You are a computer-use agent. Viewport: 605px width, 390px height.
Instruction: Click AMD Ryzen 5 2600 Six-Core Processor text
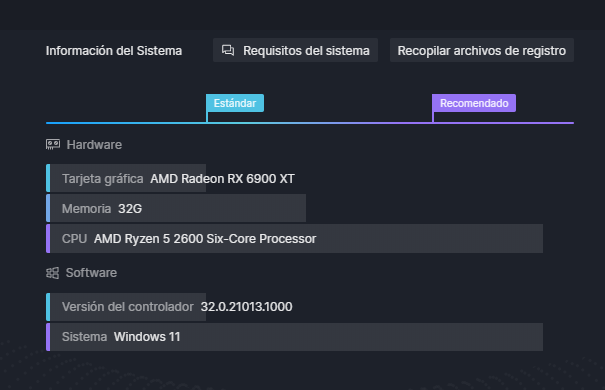pyautogui.click(x=205, y=239)
